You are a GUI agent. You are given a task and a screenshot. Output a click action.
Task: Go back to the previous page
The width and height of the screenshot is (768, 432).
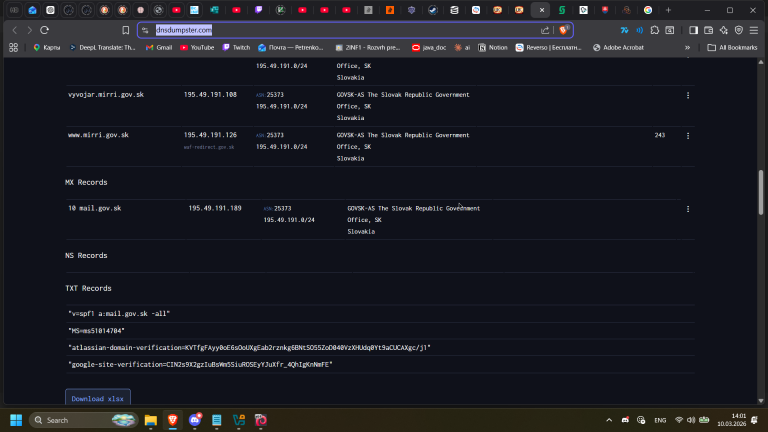15,30
